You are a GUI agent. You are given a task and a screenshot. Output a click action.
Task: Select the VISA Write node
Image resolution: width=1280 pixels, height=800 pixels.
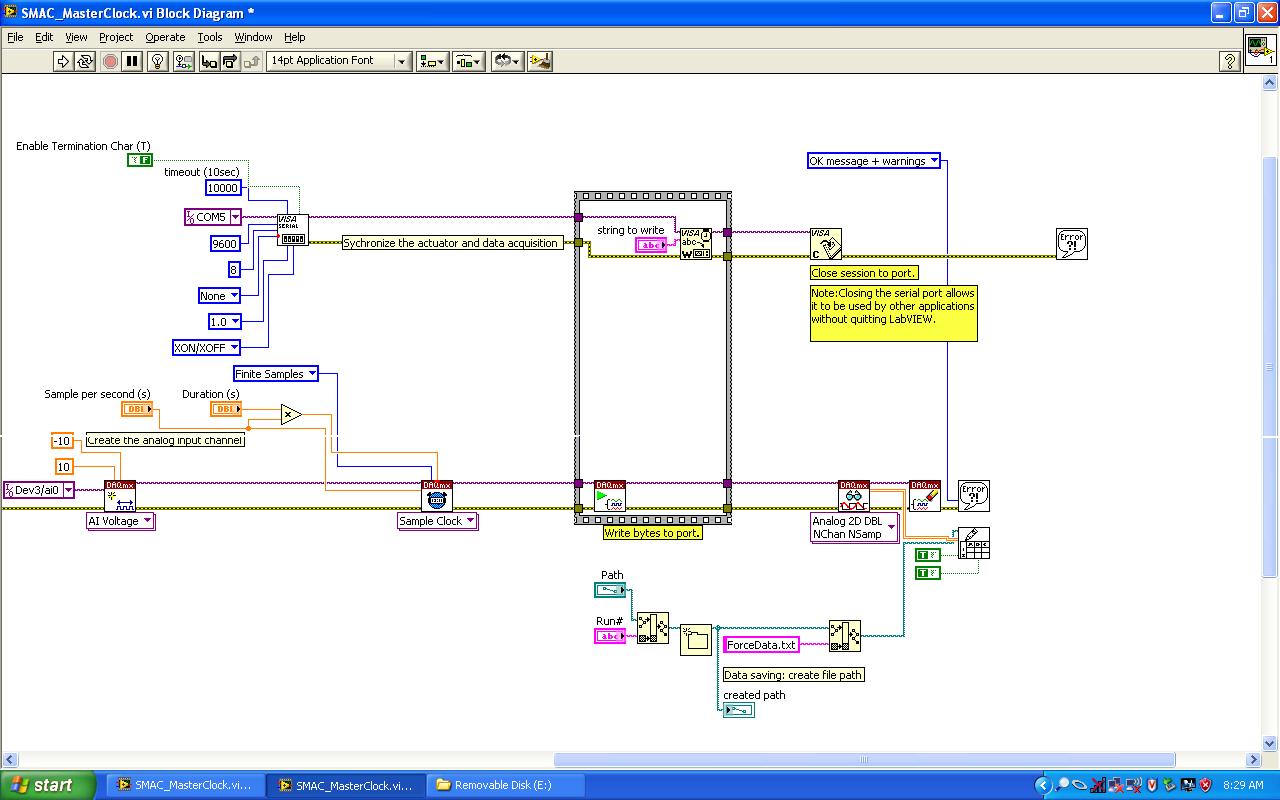coord(695,244)
